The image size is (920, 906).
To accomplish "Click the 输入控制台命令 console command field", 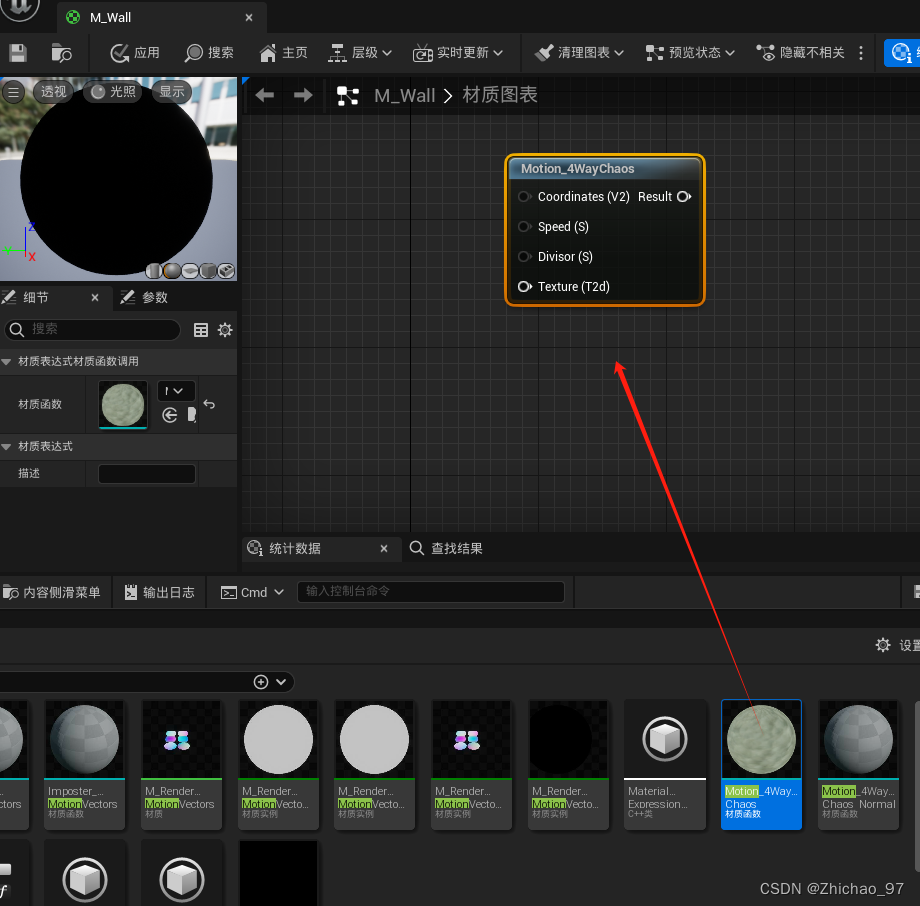I will coord(431,591).
